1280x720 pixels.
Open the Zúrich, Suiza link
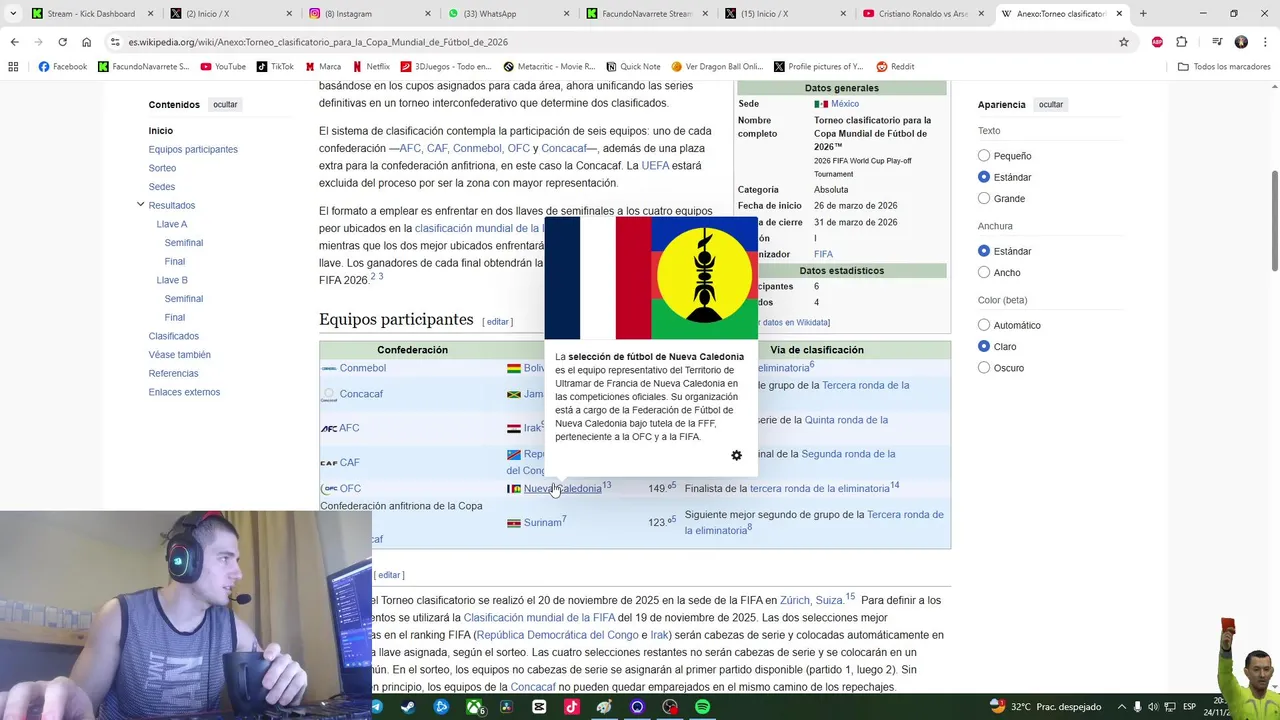point(811,601)
